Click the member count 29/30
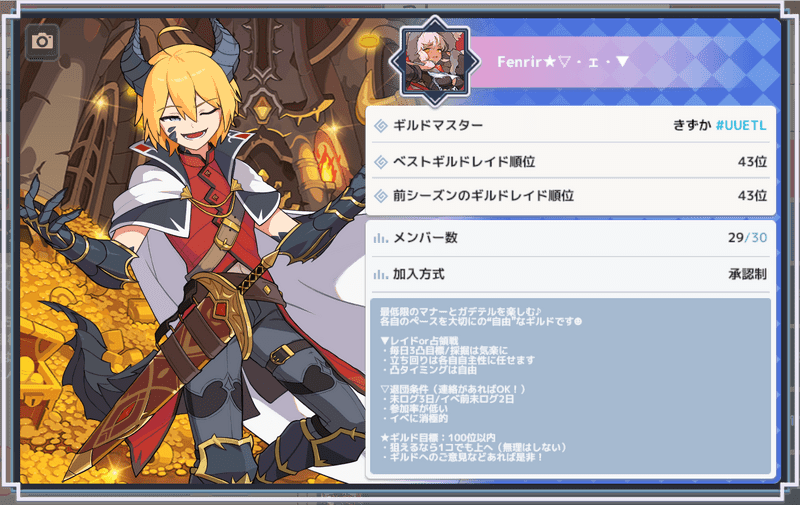The height and width of the screenshot is (505, 800). coord(747,238)
